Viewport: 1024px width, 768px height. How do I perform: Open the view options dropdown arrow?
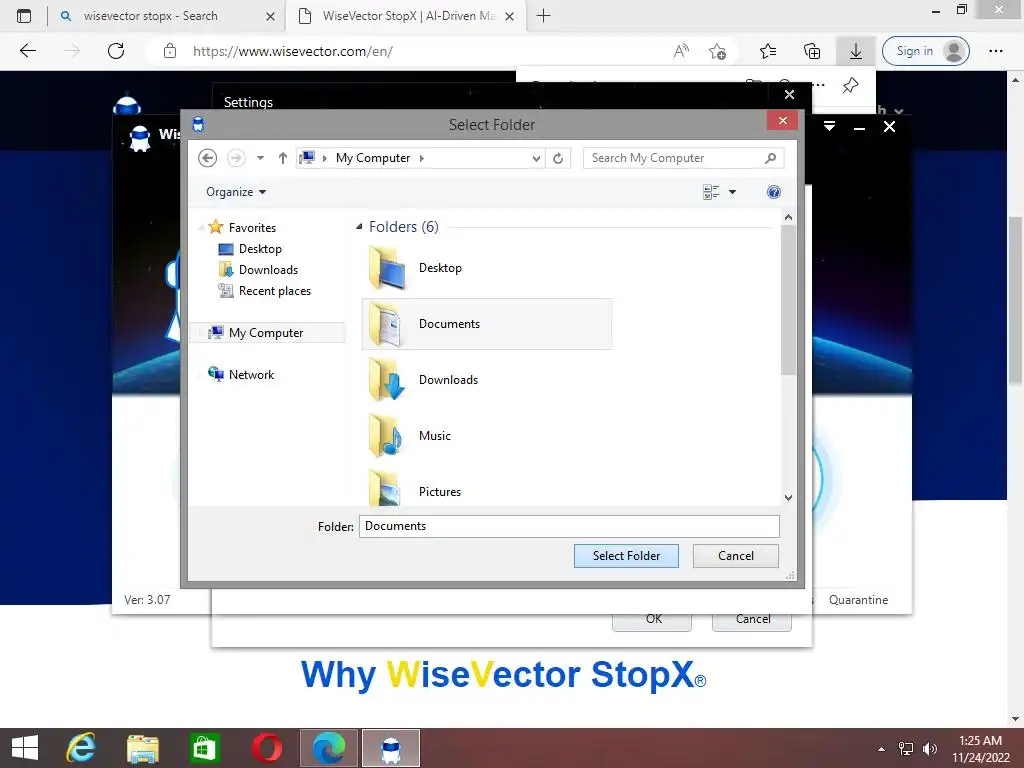click(x=732, y=192)
